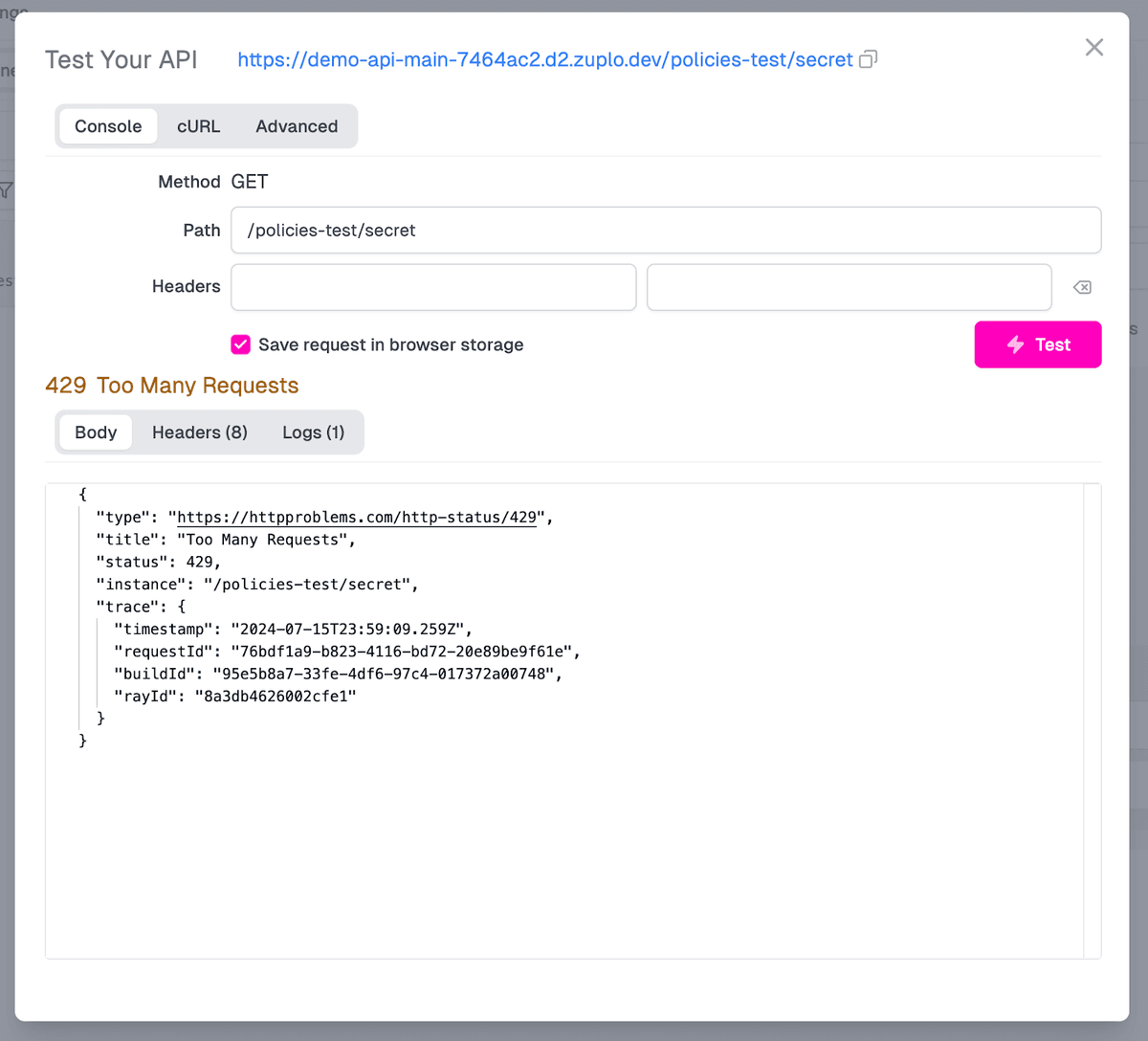The width and height of the screenshot is (1148, 1041).
Task: Click the response body vertical scrollbar track
Action: (1092, 718)
